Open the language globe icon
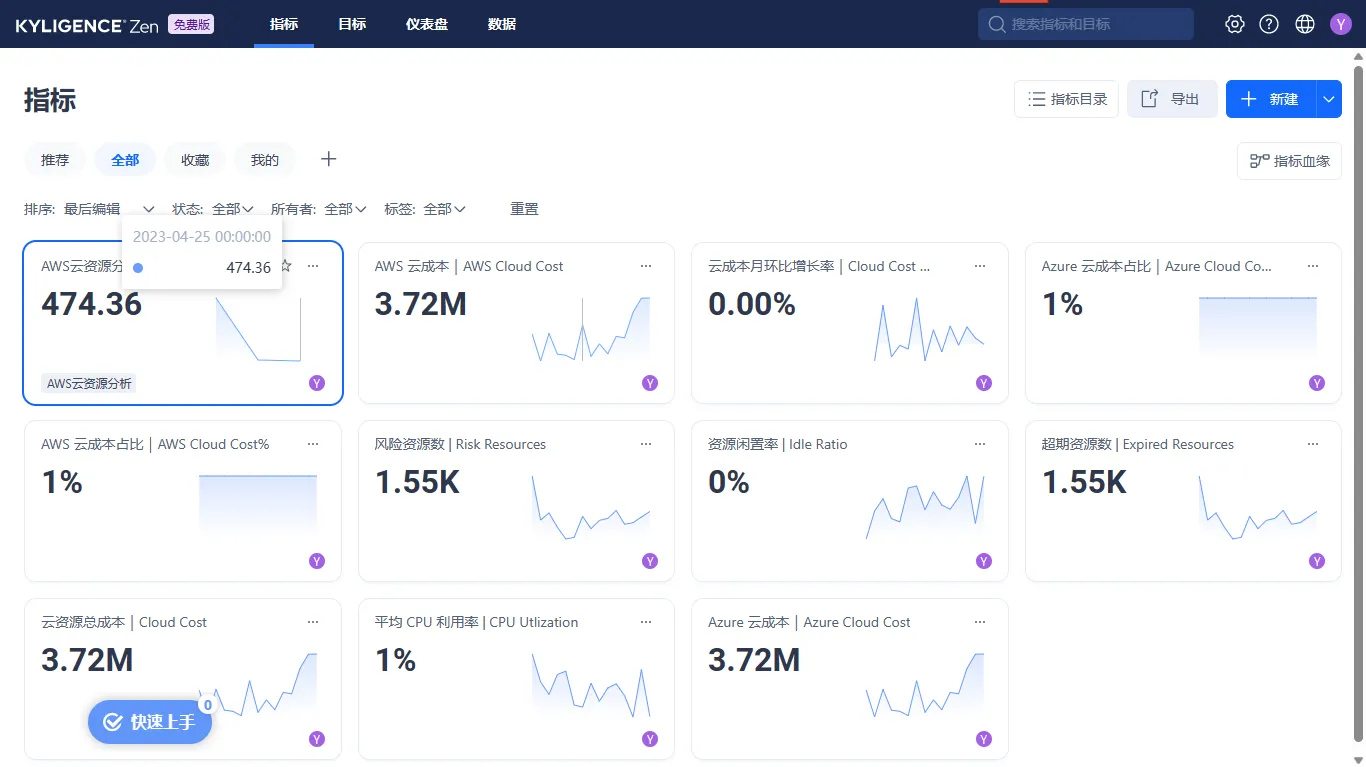The image size is (1366, 767). pyautogui.click(x=1305, y=24)
